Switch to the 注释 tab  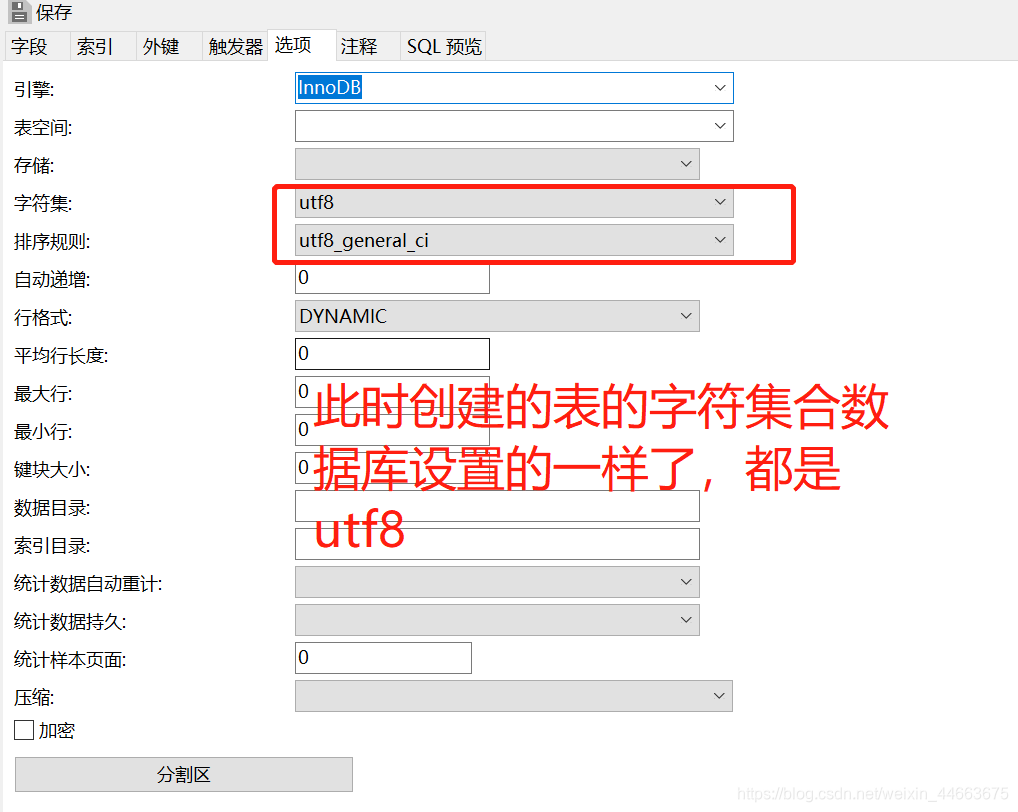point(358,46)
